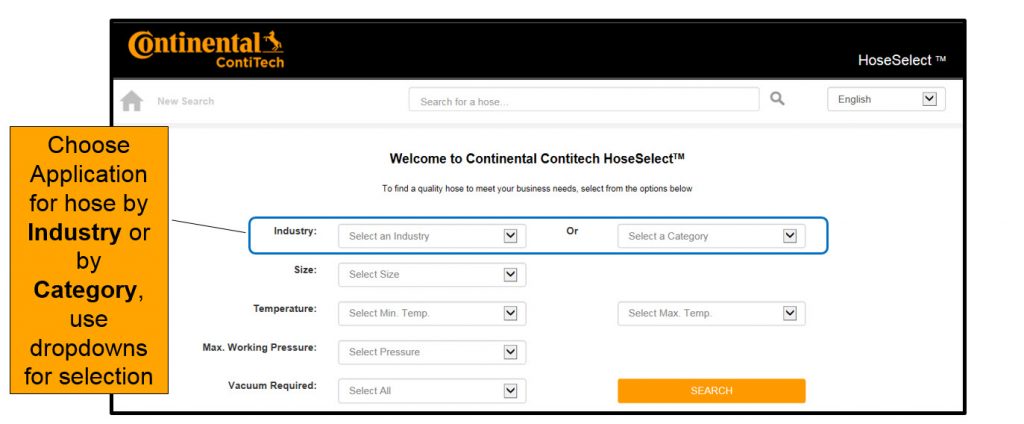Open the Select Max. Temp. dropdown
Image resolution: width=1024 pixels, height=424 pixels.
(x=711, y=313)
